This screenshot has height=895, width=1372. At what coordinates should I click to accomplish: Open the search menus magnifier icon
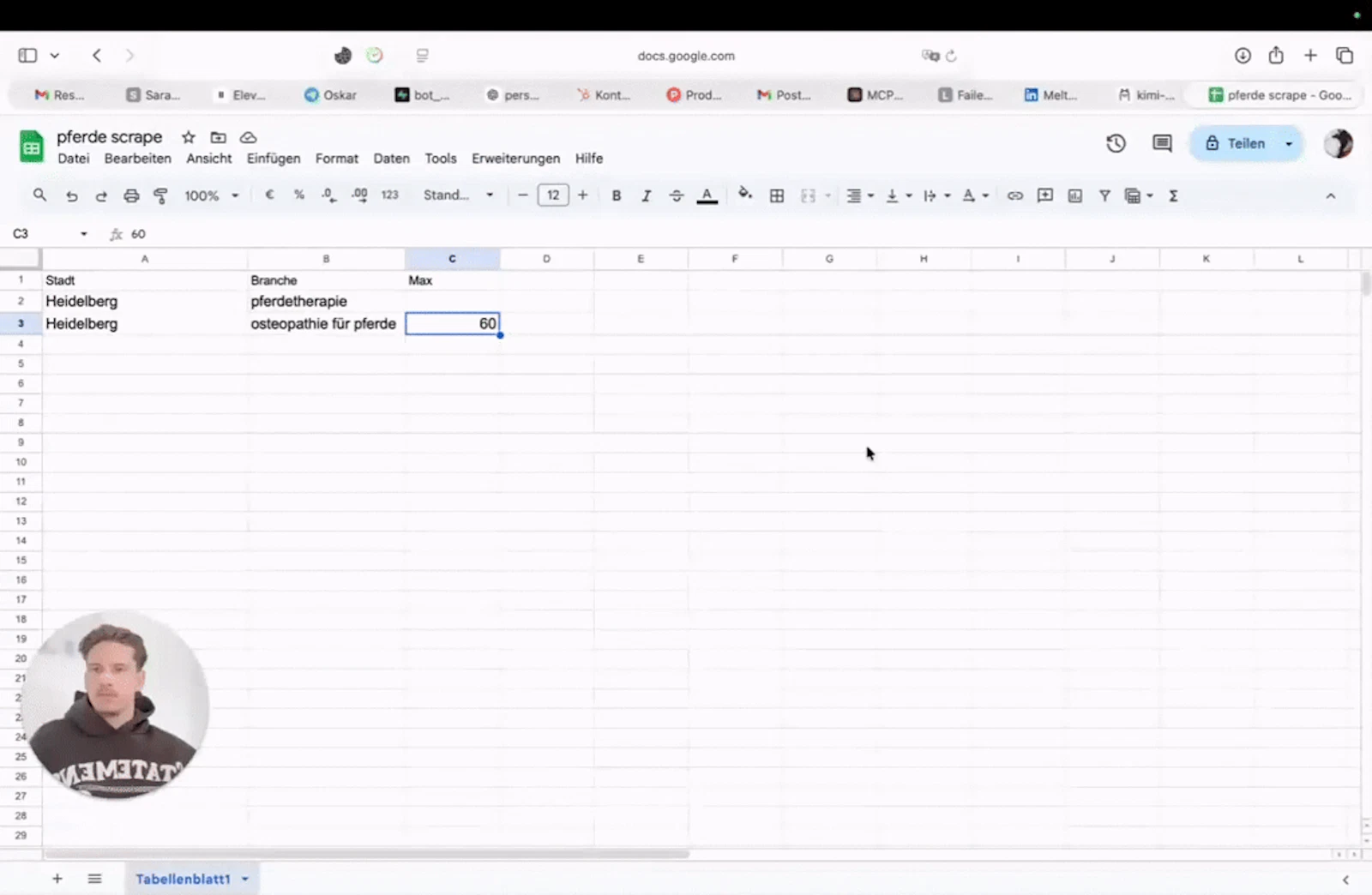coord(39,195)
